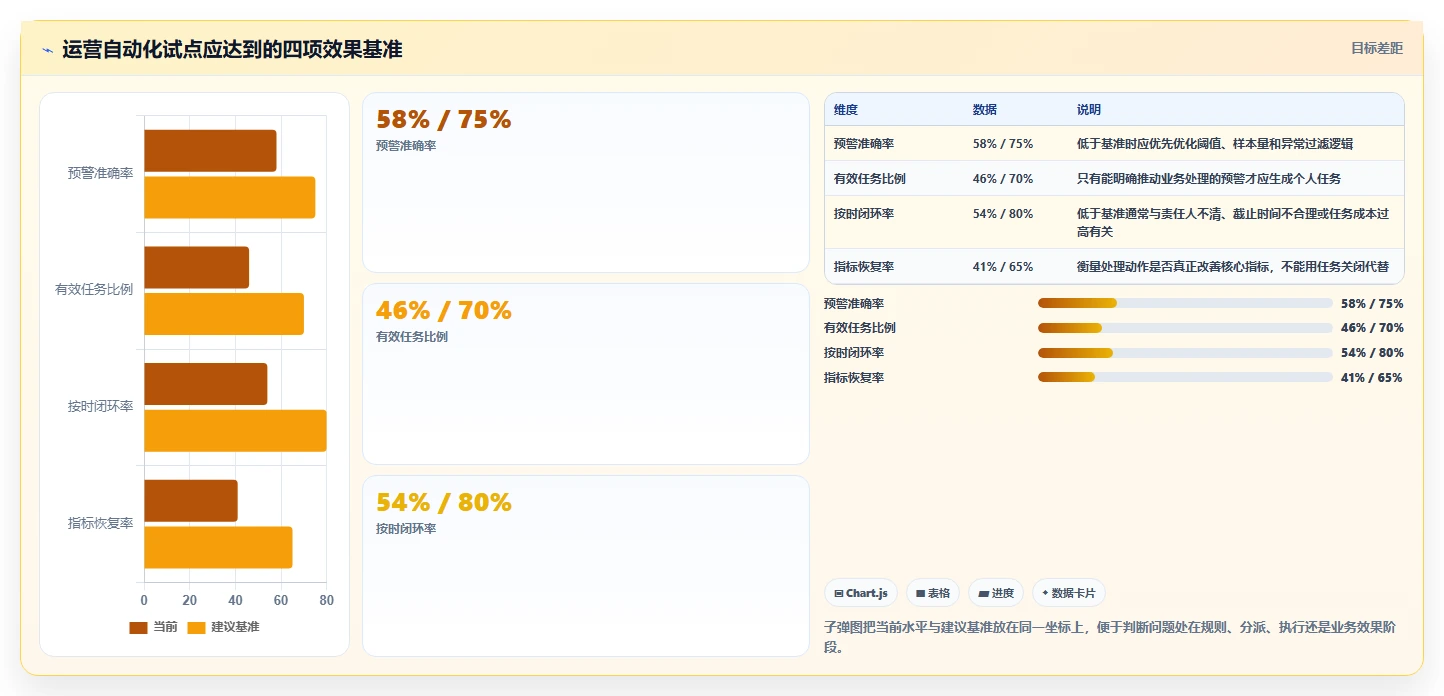Click 41% / 65% value in table
1444x696 pixels.
click(x=1003, y=267)
